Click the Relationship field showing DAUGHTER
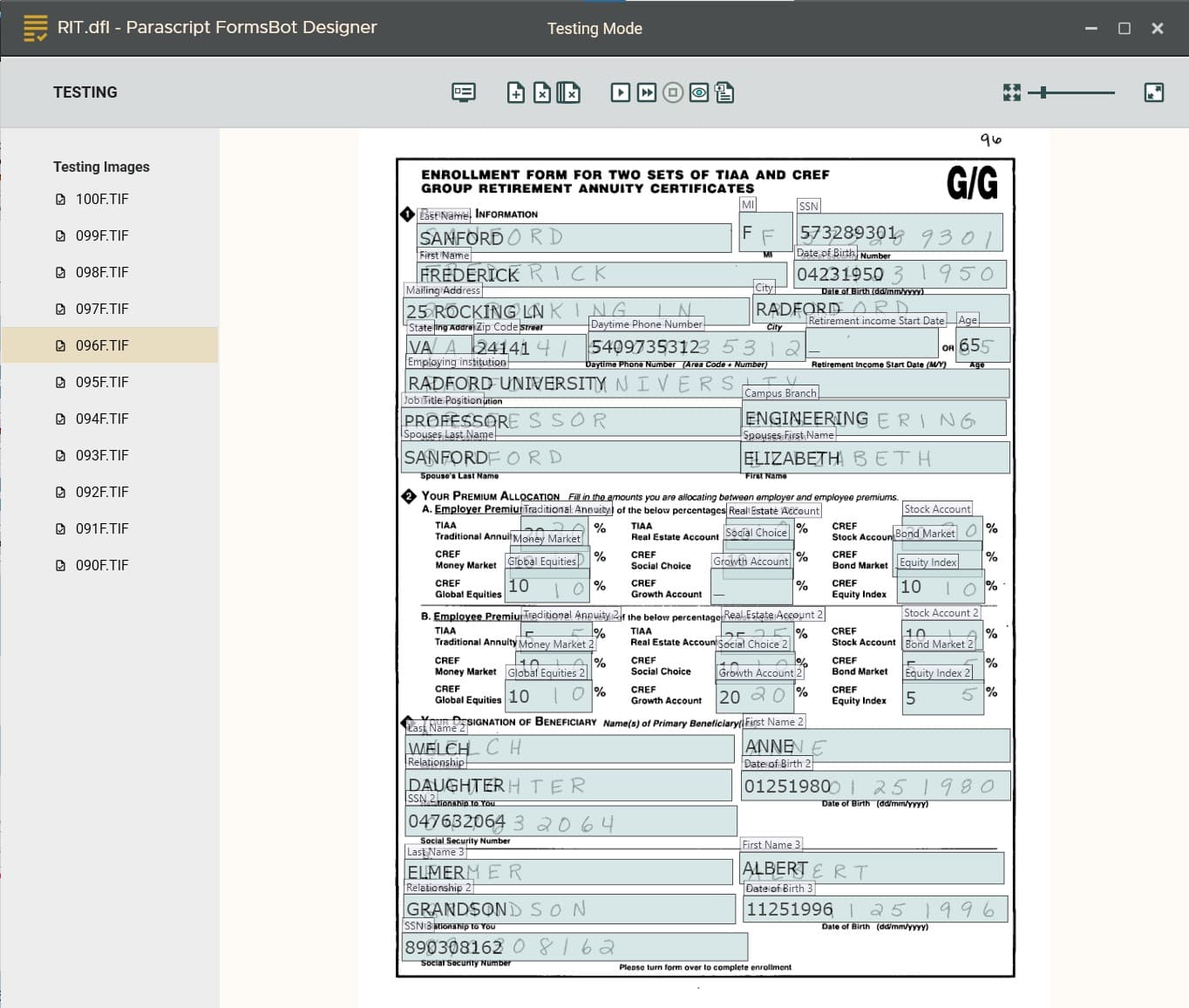The height and width of the screenshot is (1008, 1189). [x=569, y=786]
